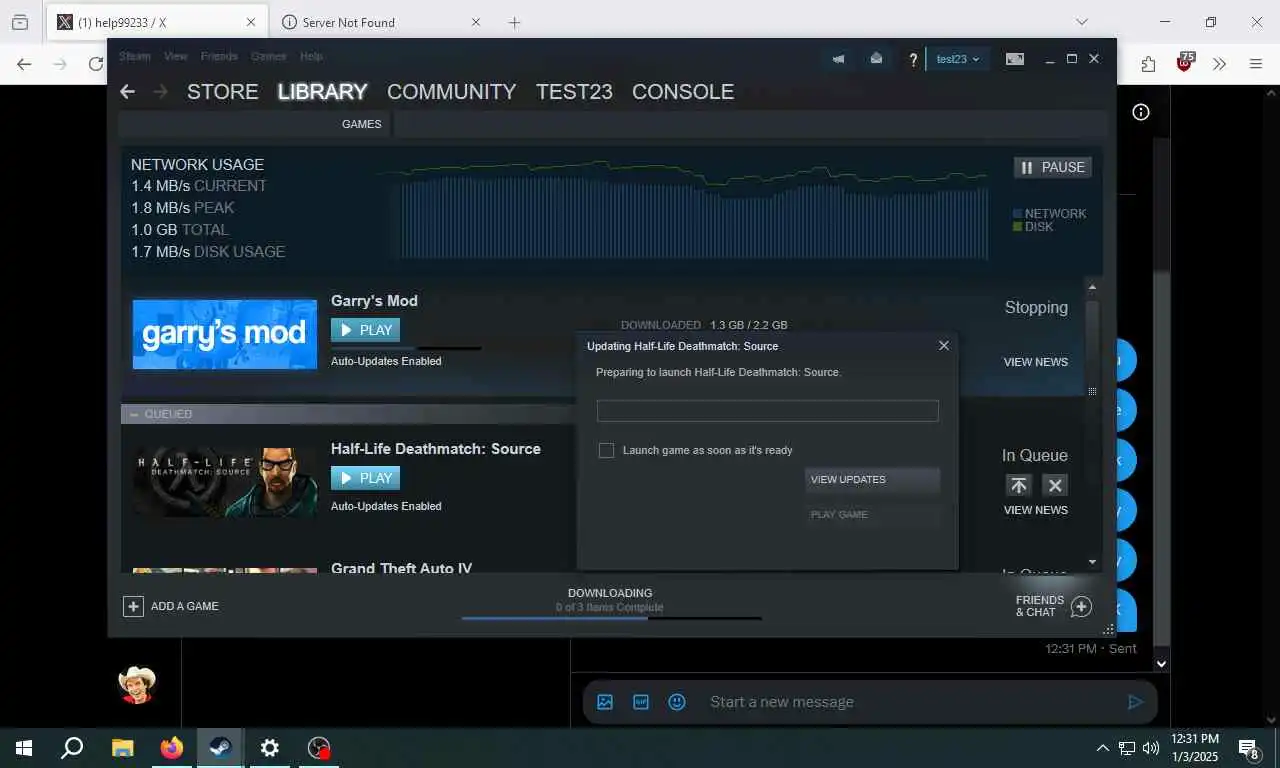Open the Games menu in Steam

pyautogui.click(x=269, y=57)
